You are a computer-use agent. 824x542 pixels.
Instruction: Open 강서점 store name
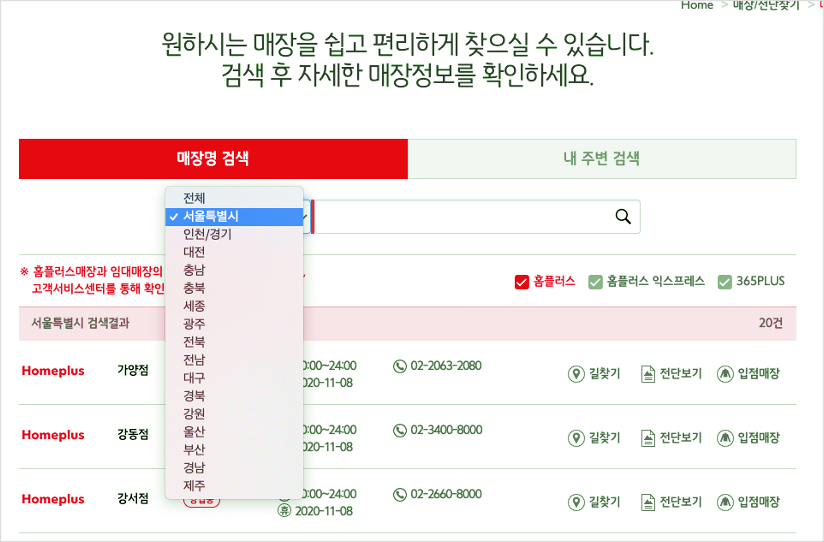tap(133, 498)
